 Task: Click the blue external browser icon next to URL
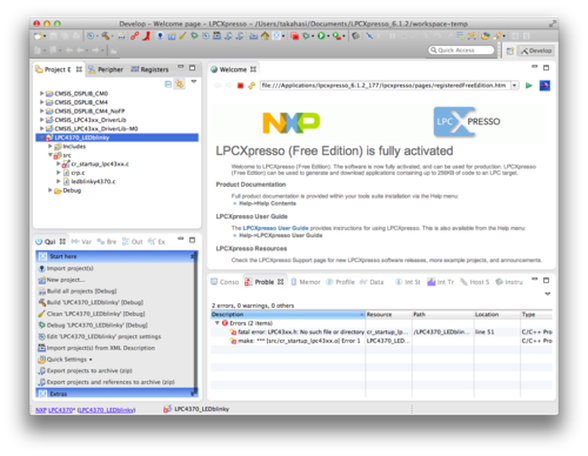coord(544,86)
